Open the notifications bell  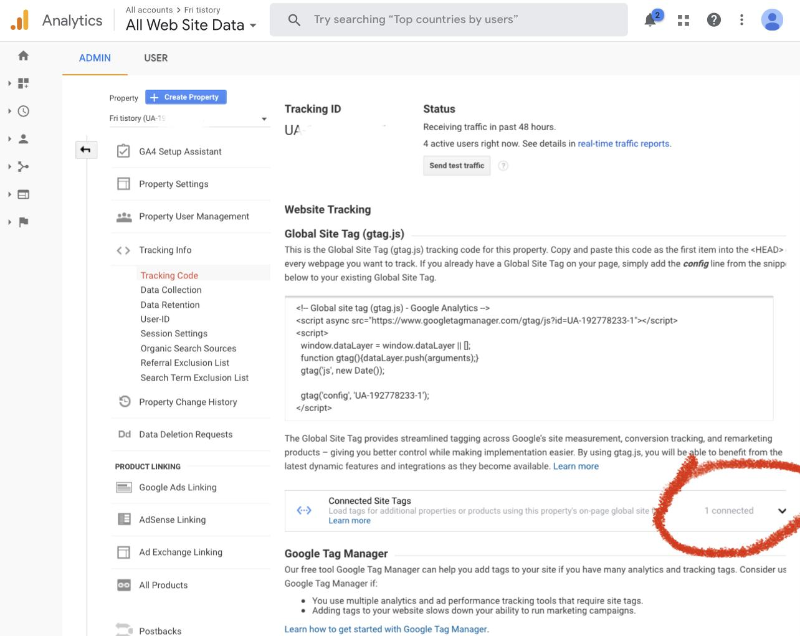pyautogui.click(x=651, y=20)
